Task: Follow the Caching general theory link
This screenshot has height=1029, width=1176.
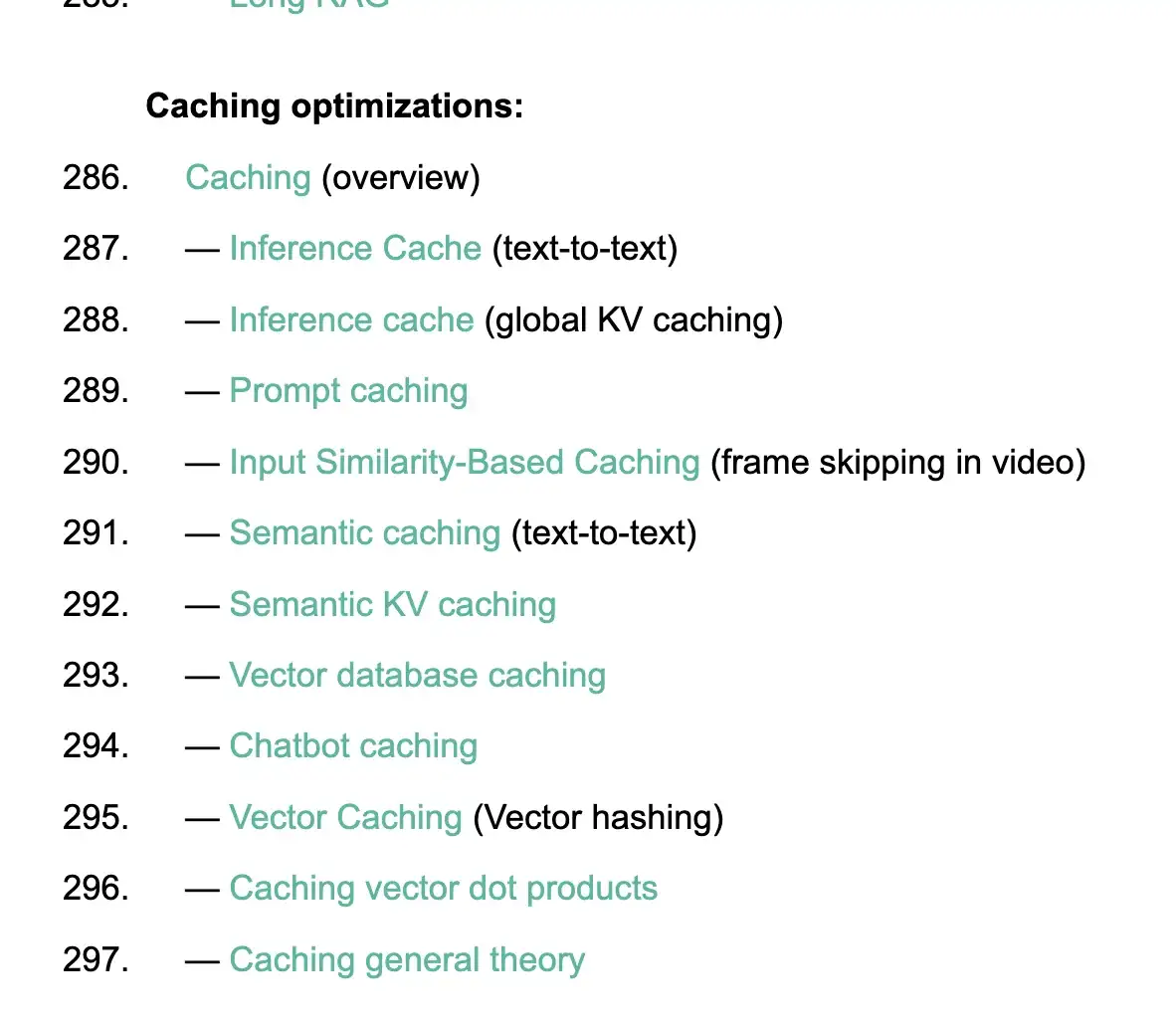Action: [407, 960]
